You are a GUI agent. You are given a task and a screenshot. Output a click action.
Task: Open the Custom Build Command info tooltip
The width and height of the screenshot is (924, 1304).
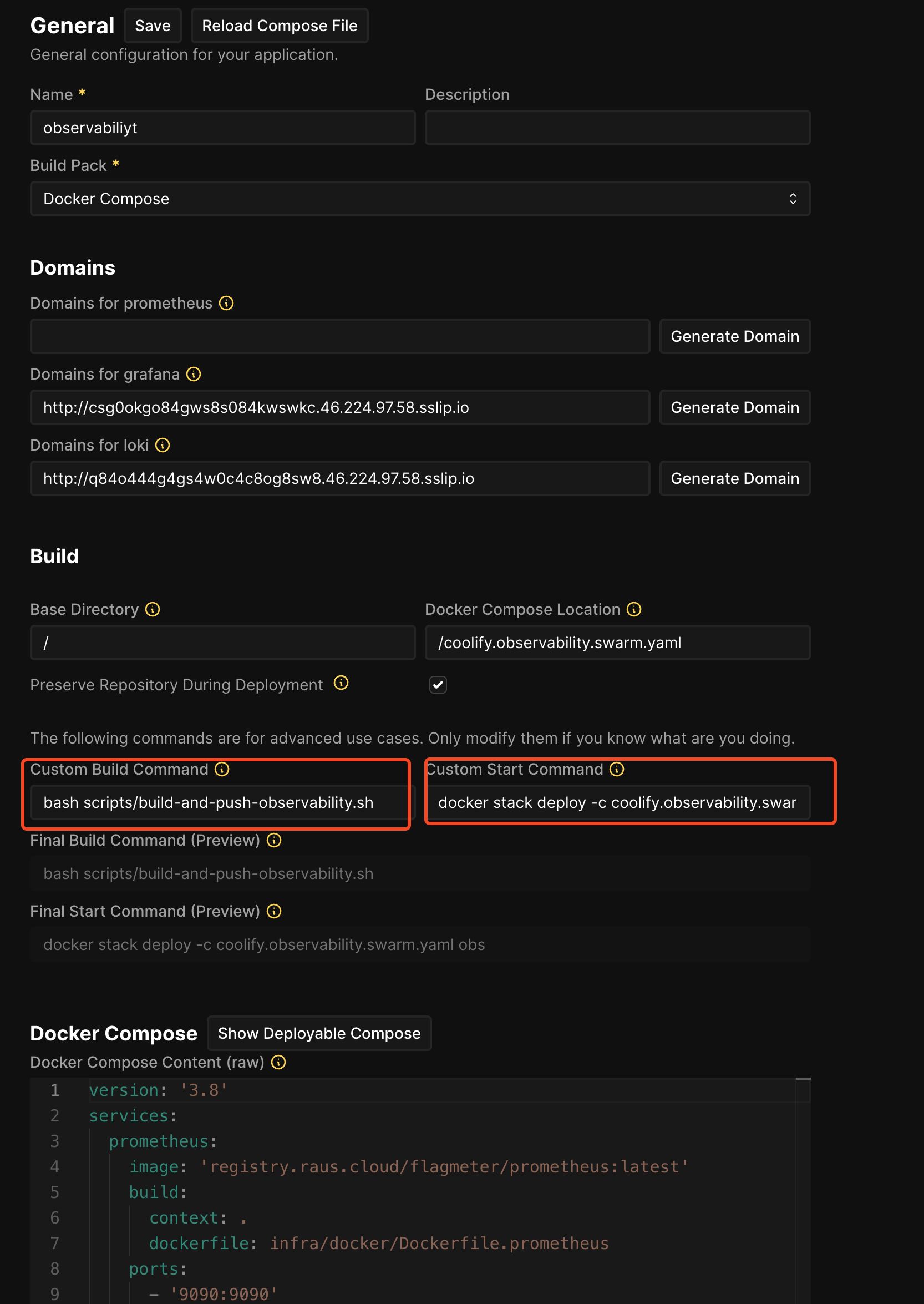(222, 769)
